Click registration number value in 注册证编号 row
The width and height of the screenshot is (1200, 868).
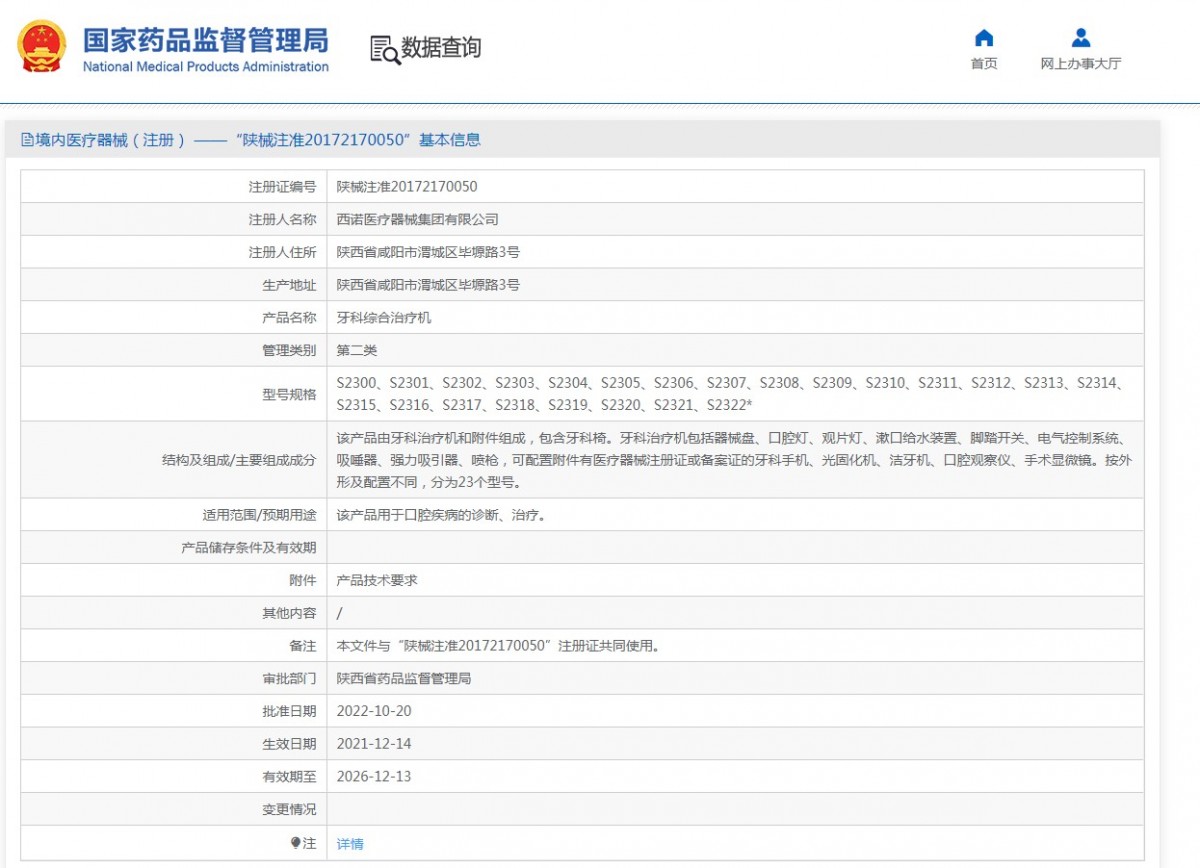(x=407, y=187)
